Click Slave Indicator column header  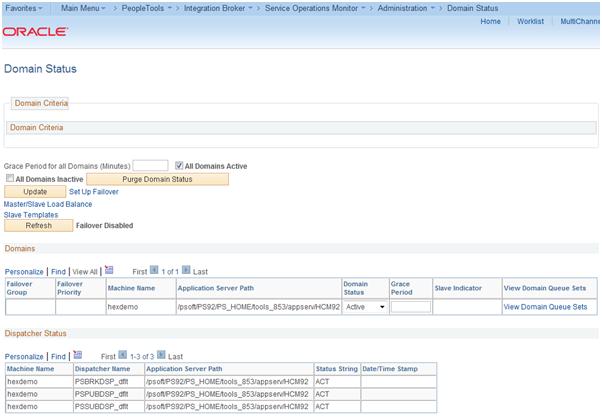click(458, 288)
